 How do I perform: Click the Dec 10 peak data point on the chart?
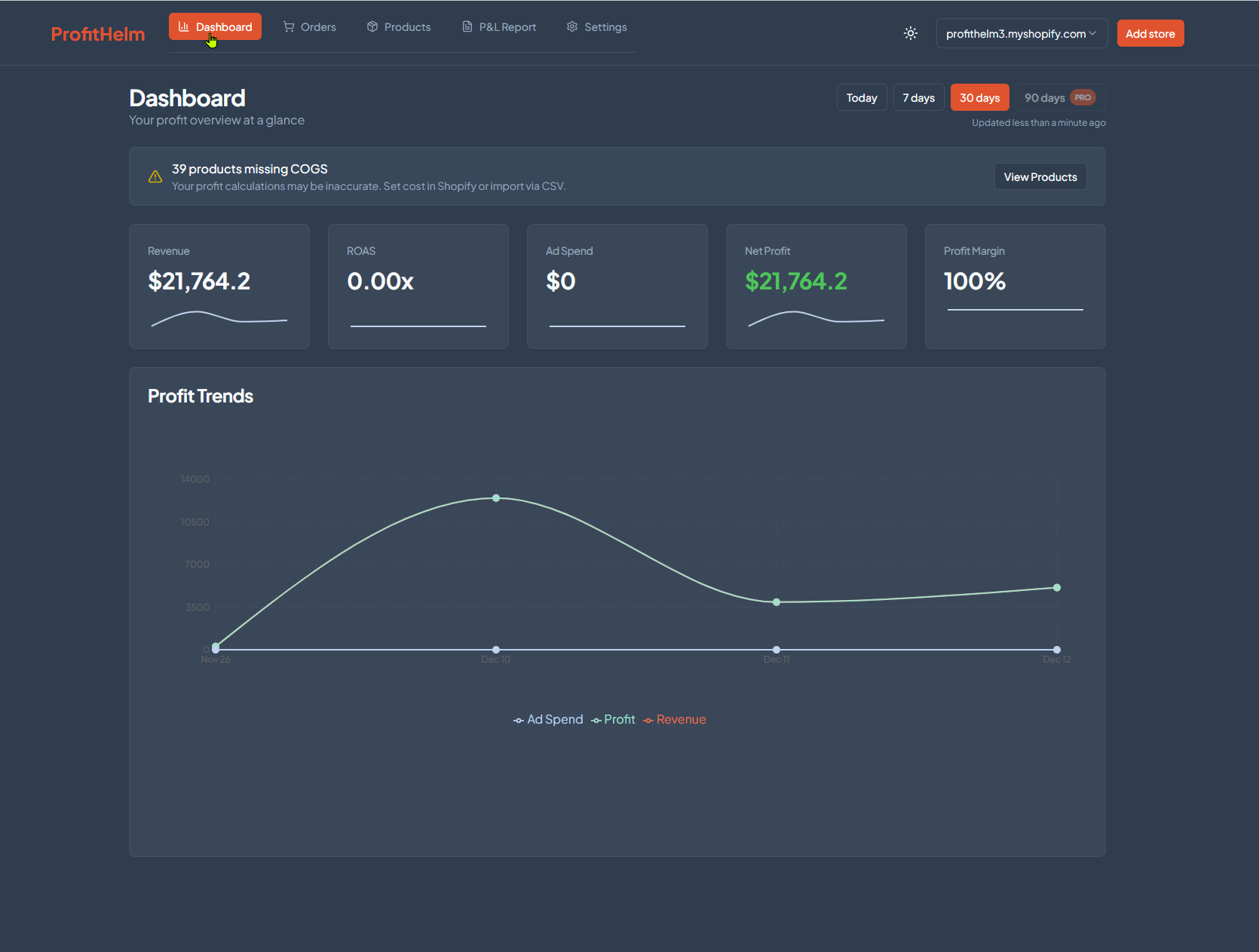point(495,497)
